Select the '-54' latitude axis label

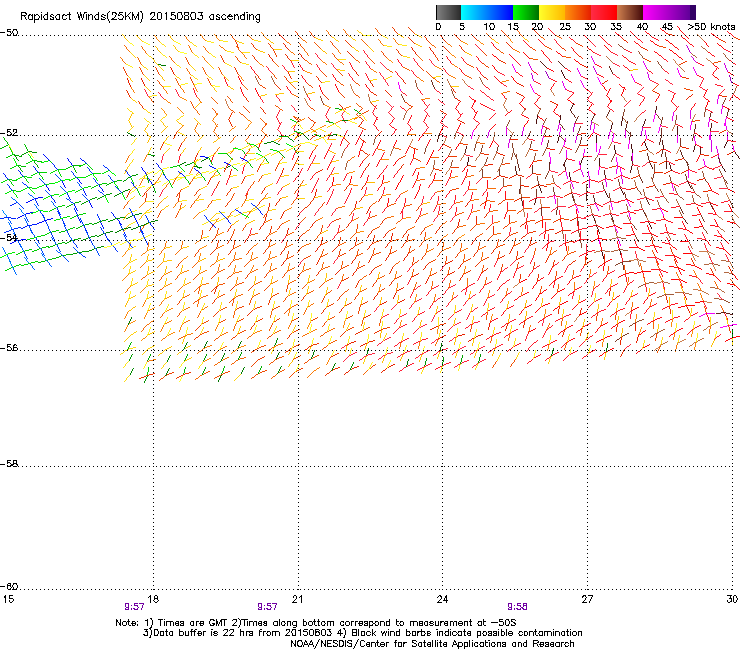click(x=9, y=237)
